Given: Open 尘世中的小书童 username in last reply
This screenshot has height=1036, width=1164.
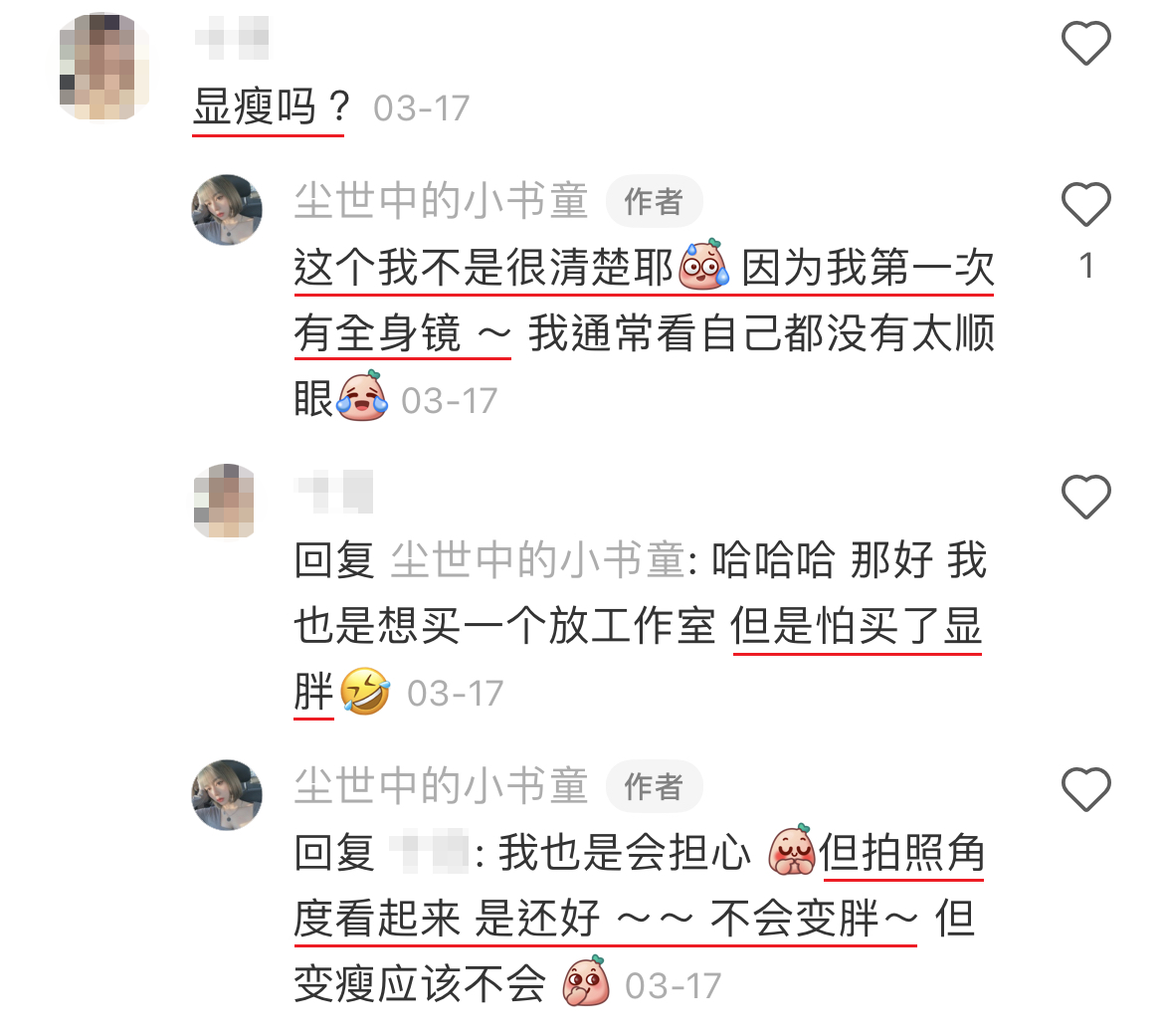Looking at the screenshot, I should 442,786.
